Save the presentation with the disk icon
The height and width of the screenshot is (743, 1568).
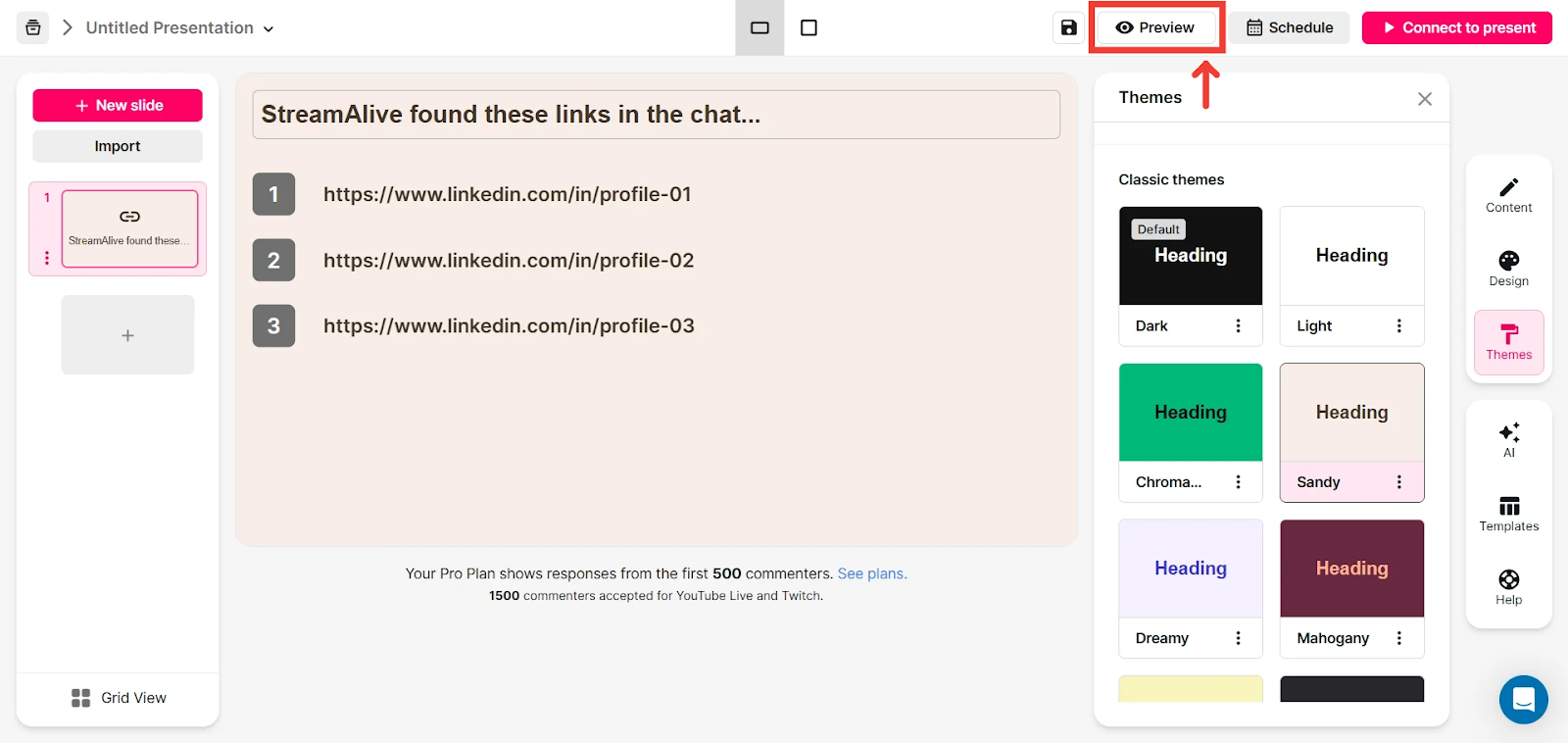(x=1069, y=27)
